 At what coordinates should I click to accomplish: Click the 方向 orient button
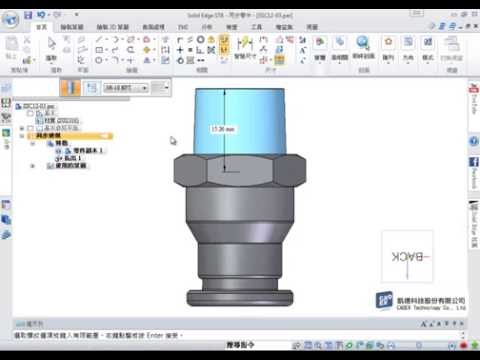pyautogui.click(x=408, y=49)
